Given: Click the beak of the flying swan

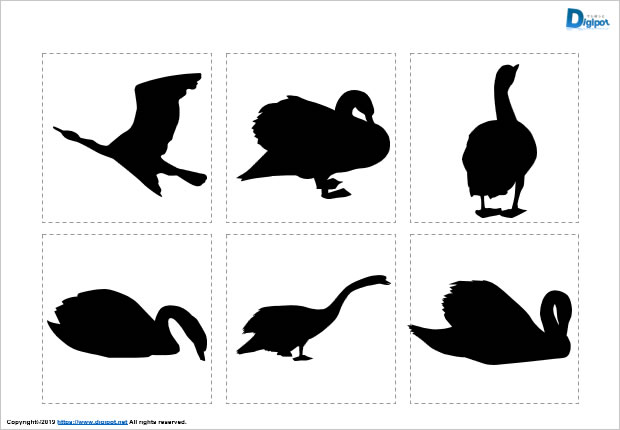Looking at the screenshot, I should [59, 129].
